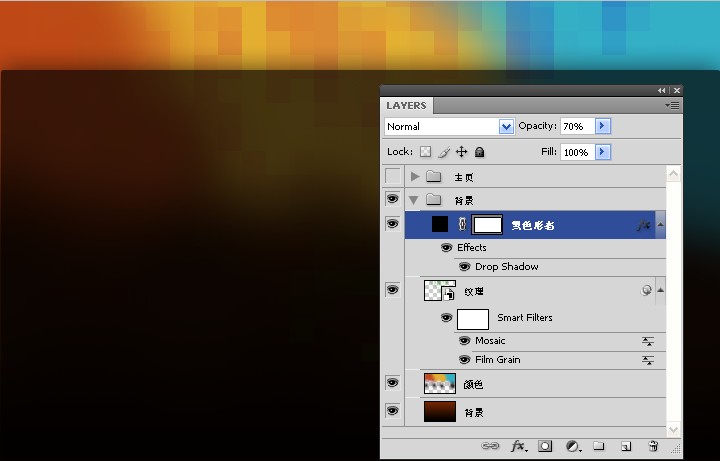Open the Layers panel flyout menu
Screen dimensions: 720x461
[672, 106]
